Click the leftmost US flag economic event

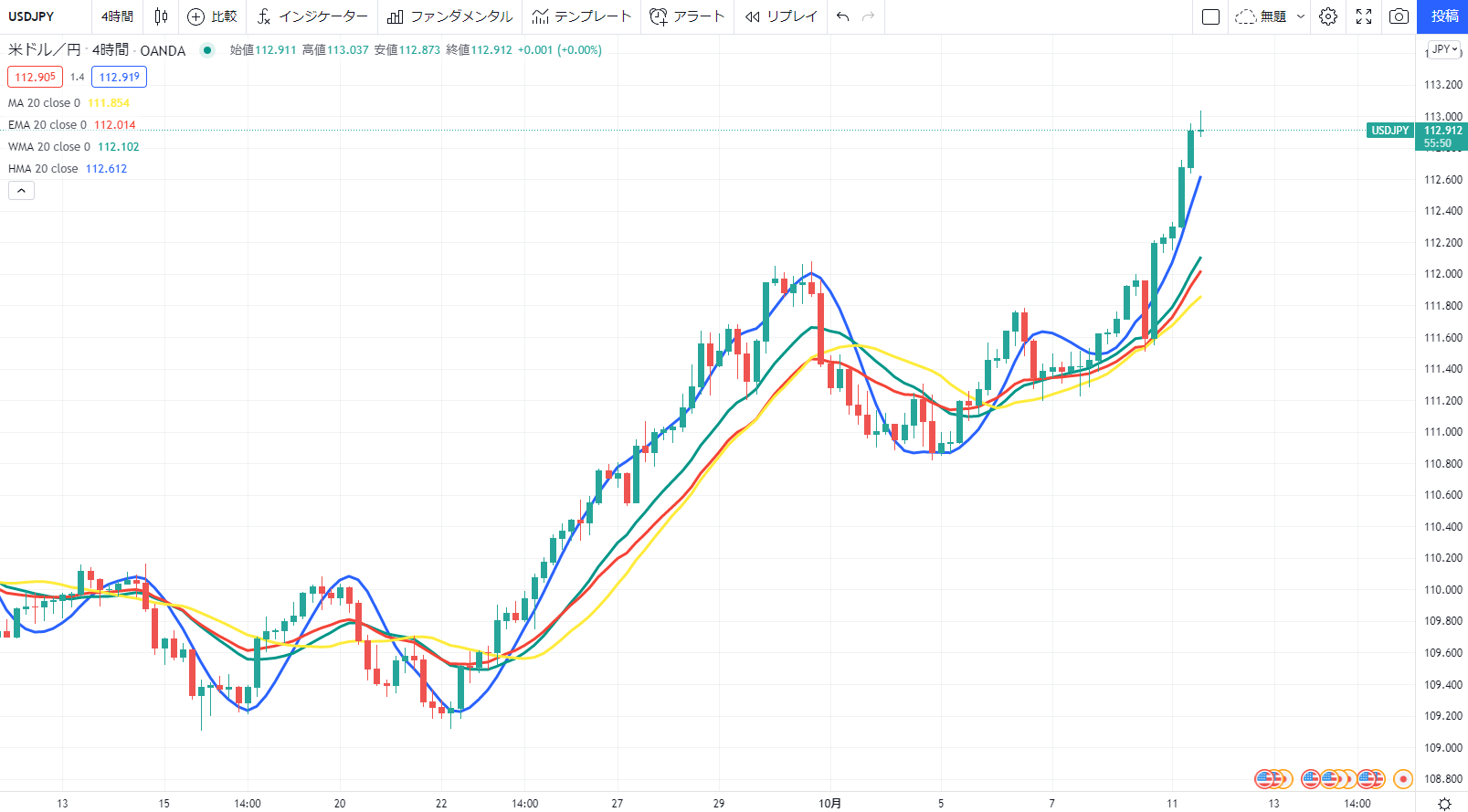tap(1264, 779)
